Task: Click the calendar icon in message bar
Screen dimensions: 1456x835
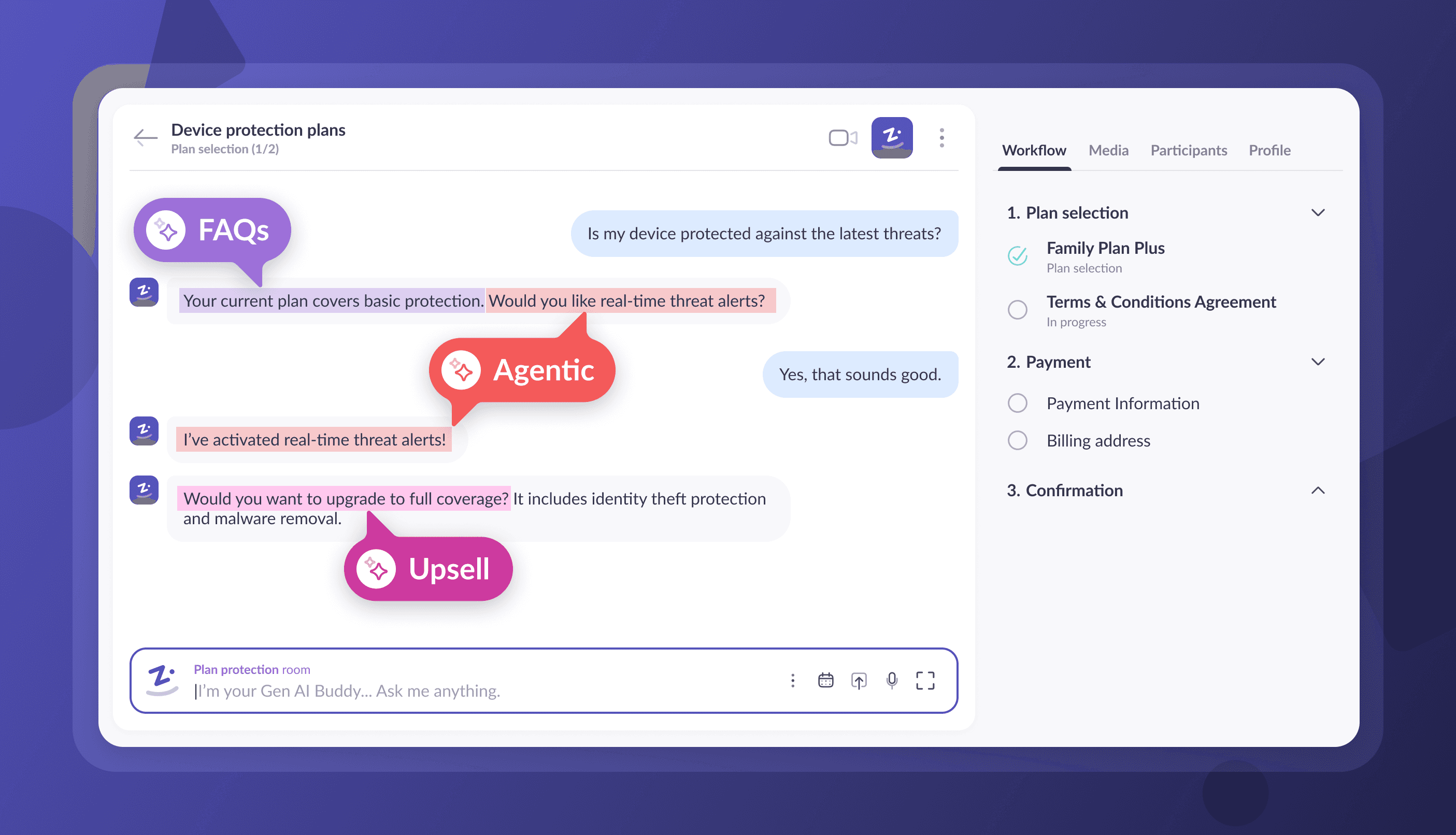Action: tap(825, 680)
